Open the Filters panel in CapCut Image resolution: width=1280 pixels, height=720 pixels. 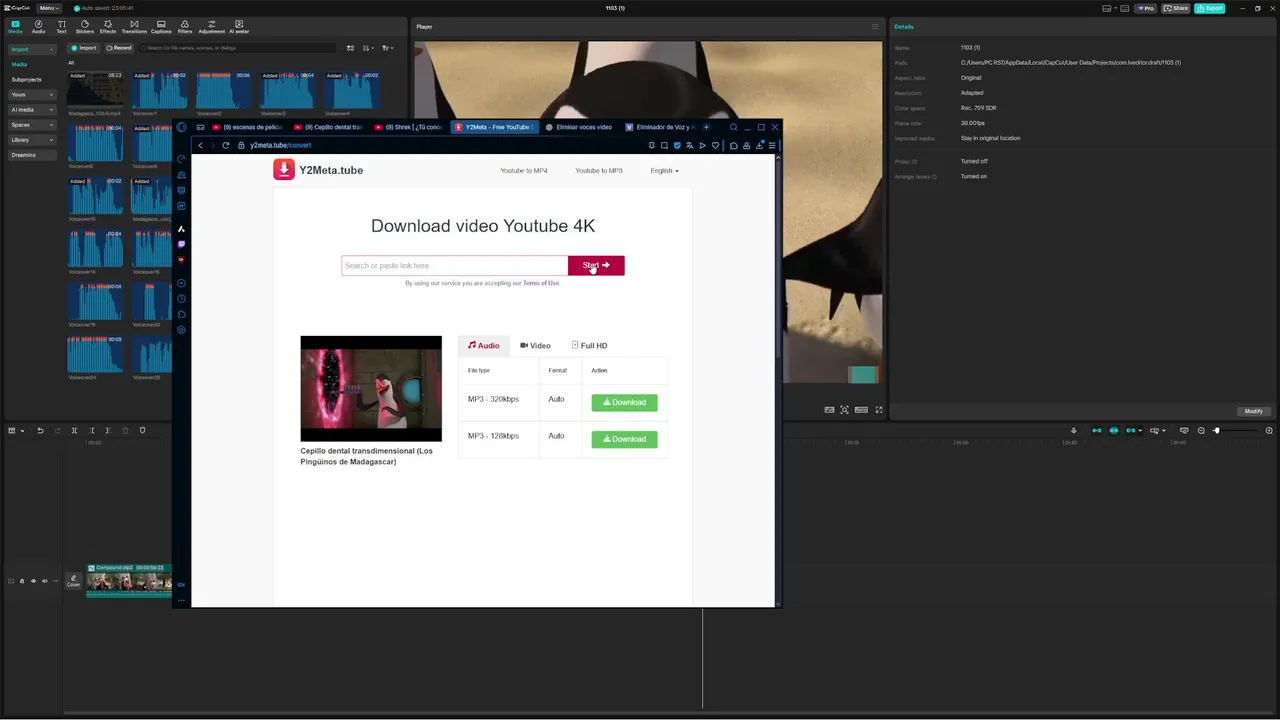coord(184,26)
